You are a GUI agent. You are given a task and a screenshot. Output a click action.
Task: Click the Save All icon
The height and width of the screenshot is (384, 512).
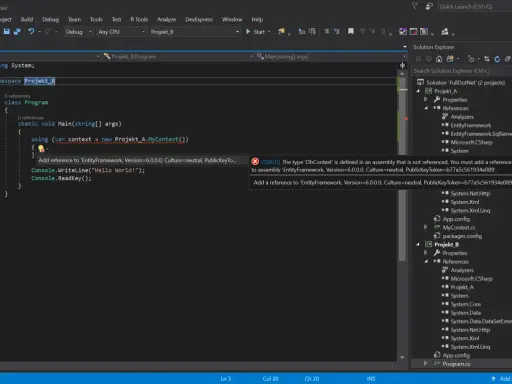click(x=17, y=31)
